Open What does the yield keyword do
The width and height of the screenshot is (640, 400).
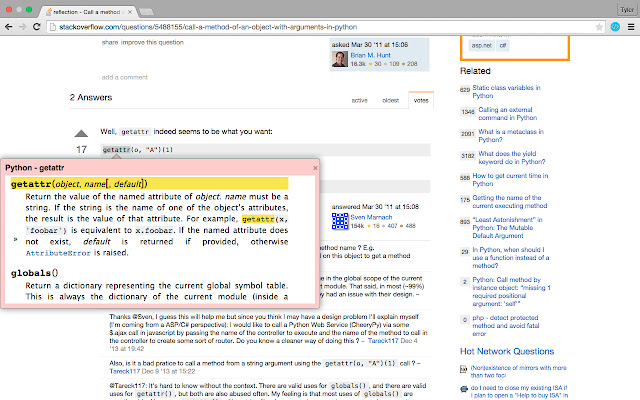click(511, 158)
